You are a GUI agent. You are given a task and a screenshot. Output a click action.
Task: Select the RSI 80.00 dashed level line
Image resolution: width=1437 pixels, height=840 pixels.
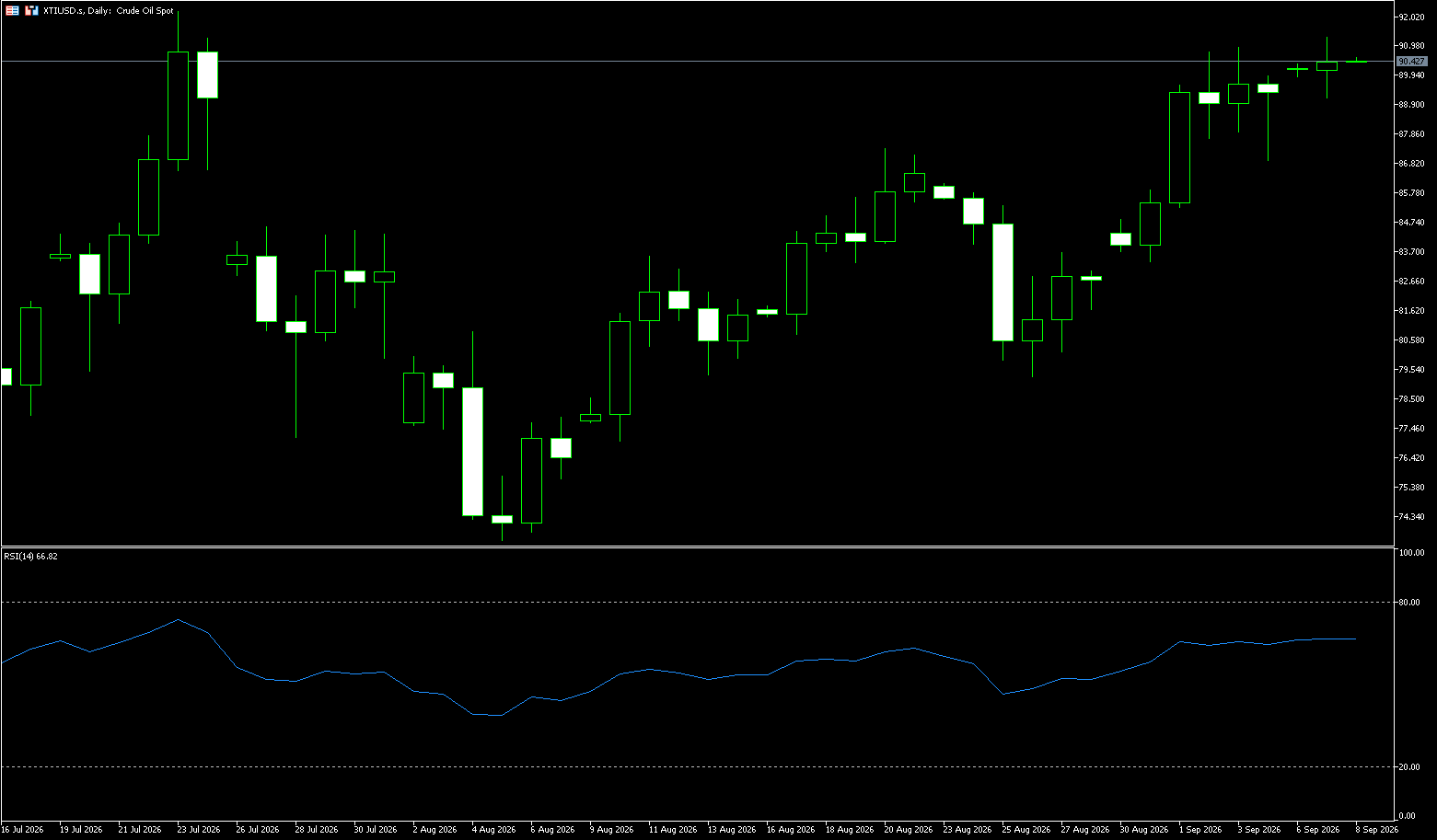pyautogui.click(x=697, y=602)
